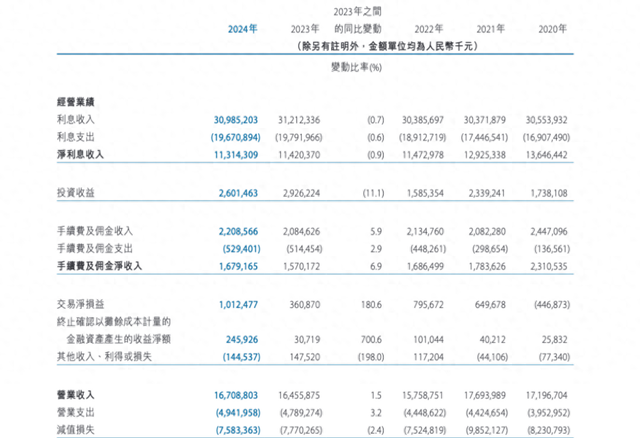Image resolution: width=640 pixels, height=438 pixels.
Task: Select the value 11,420,370
Action: (x=299, y=155)
